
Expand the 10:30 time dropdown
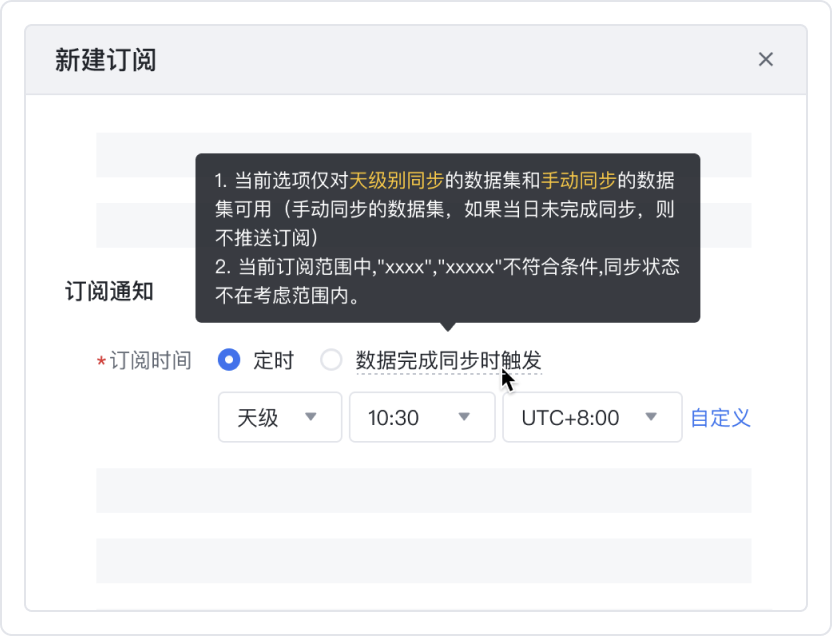(421, 417)
